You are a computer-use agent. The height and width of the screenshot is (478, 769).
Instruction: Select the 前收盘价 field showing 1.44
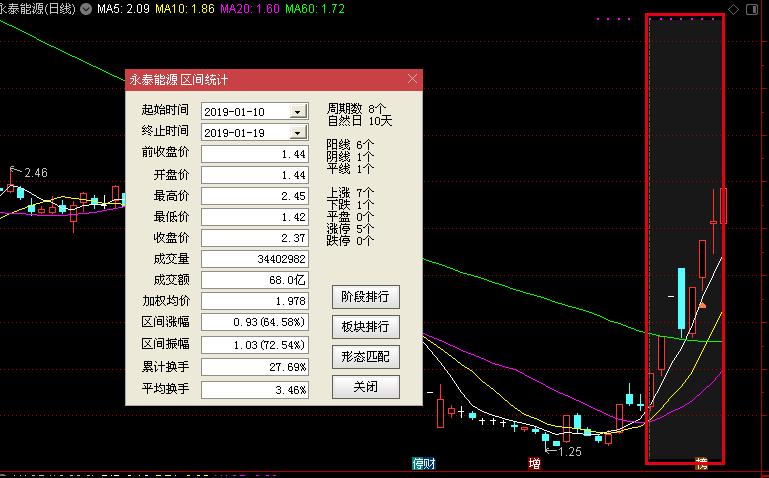coord(255,154)
